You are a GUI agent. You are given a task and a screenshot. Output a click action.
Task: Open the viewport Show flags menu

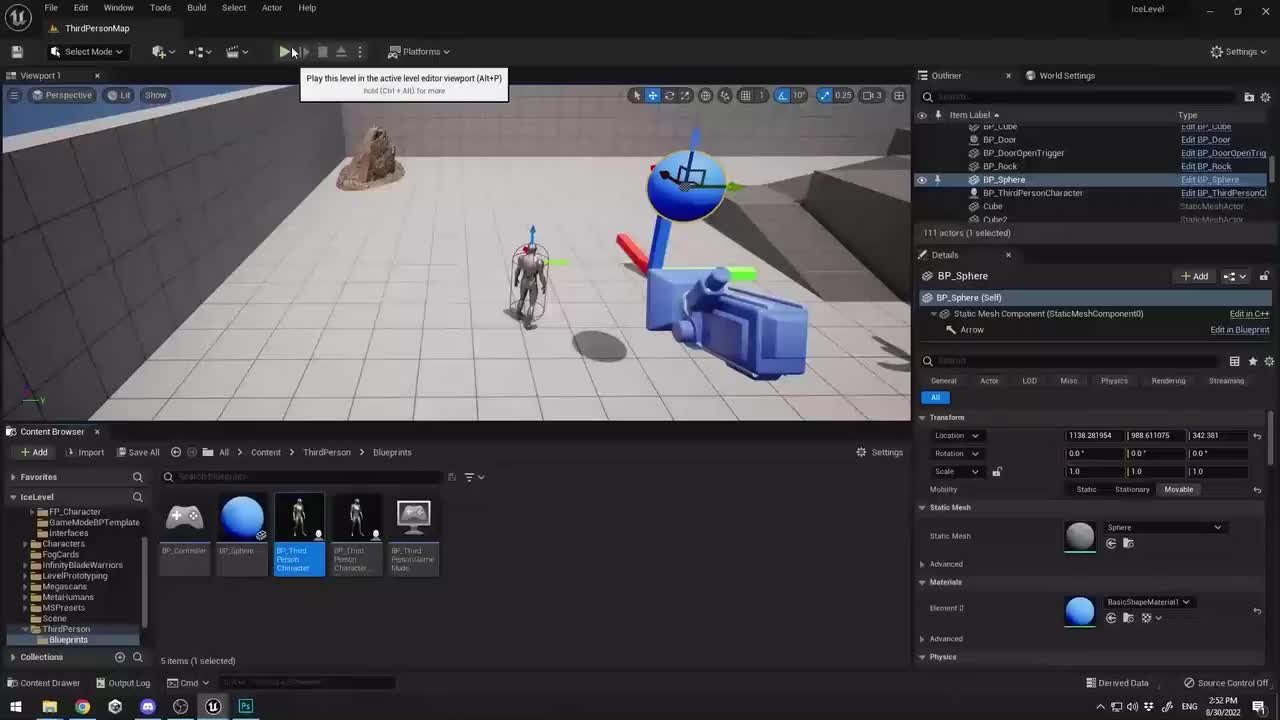point(156,95)
